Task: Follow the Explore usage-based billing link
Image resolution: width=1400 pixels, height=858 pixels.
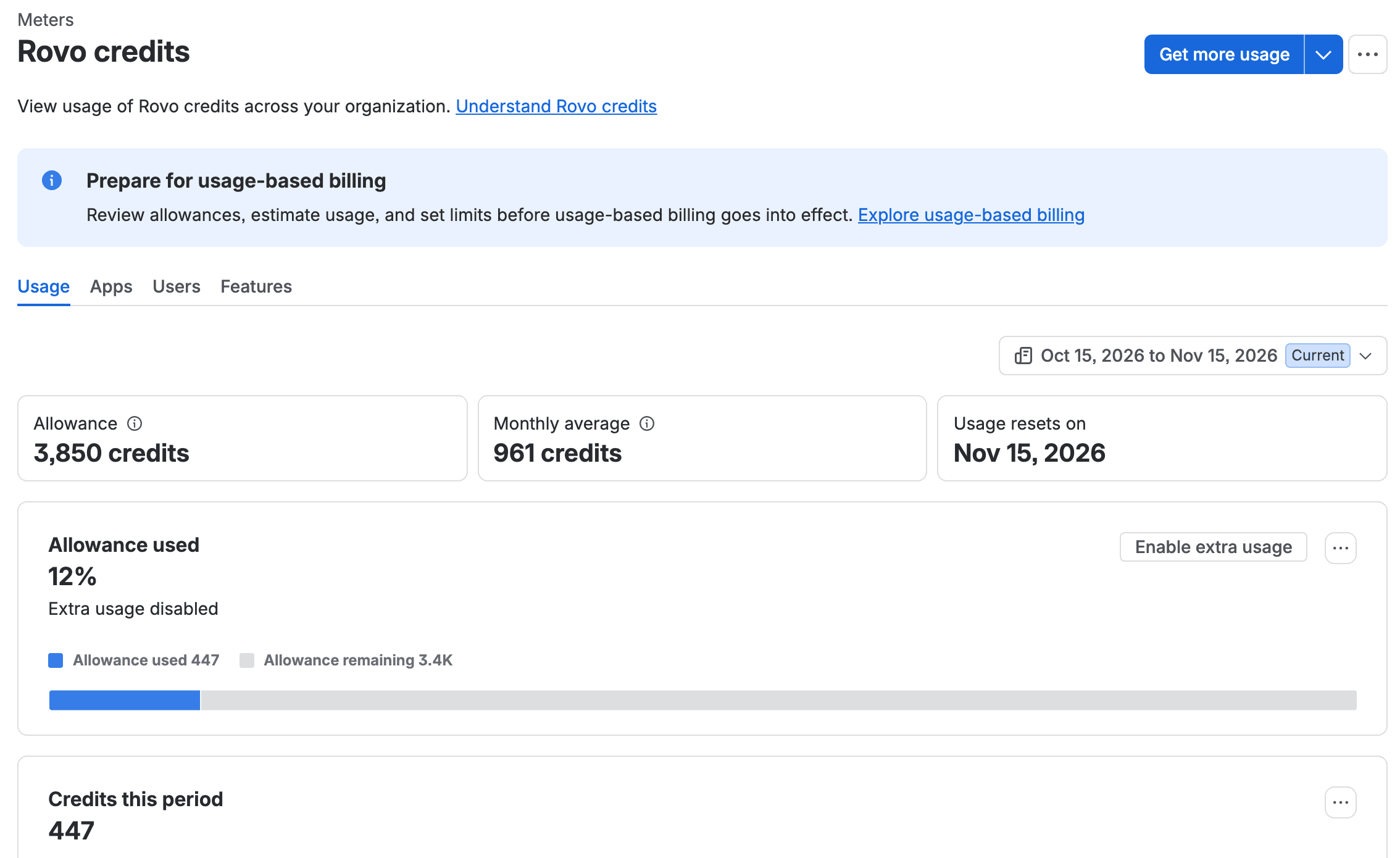Action: click(x=971, y=215)
